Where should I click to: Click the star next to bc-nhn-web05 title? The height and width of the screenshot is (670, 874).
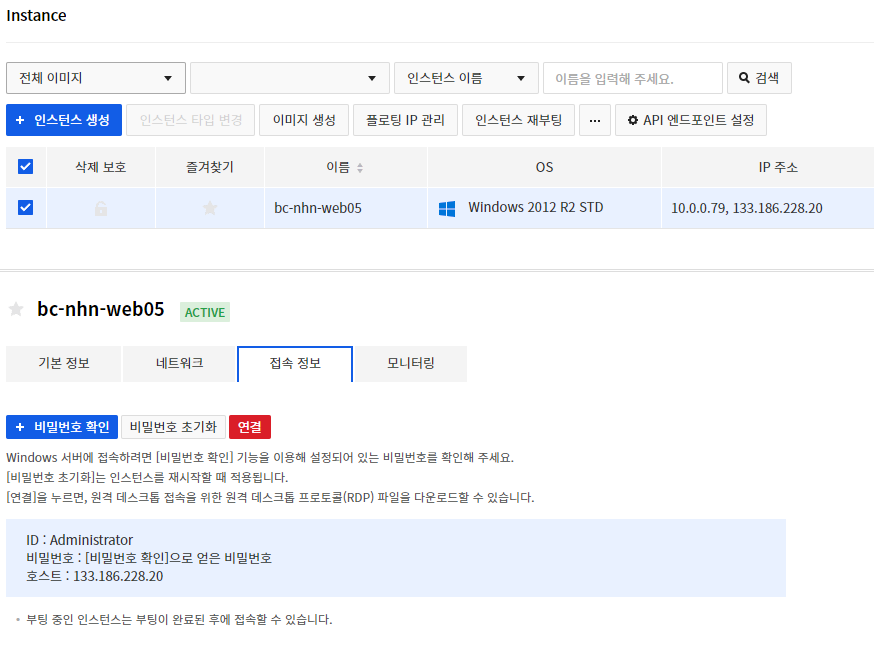click(x=15, y=310)
